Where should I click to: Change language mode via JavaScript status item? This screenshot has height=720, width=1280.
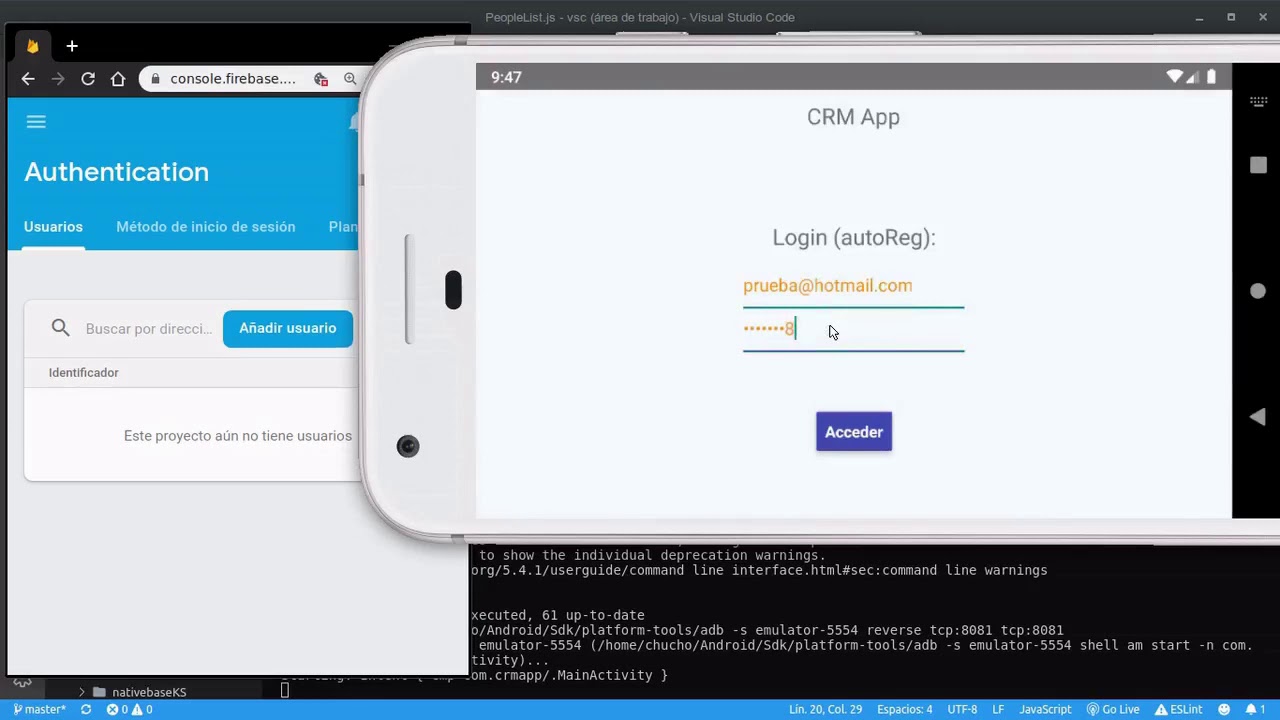tap(1045, 710)
